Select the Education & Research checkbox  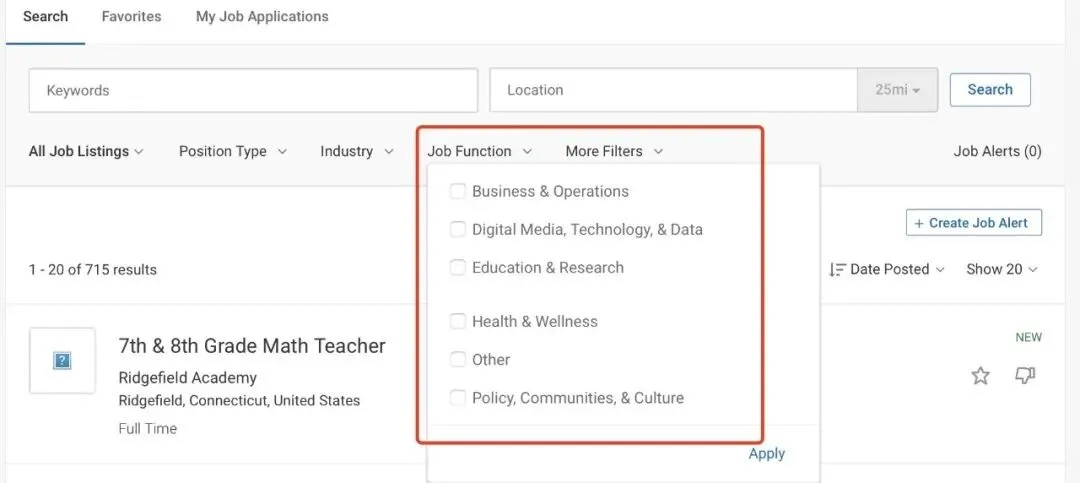tap(457, 268)
